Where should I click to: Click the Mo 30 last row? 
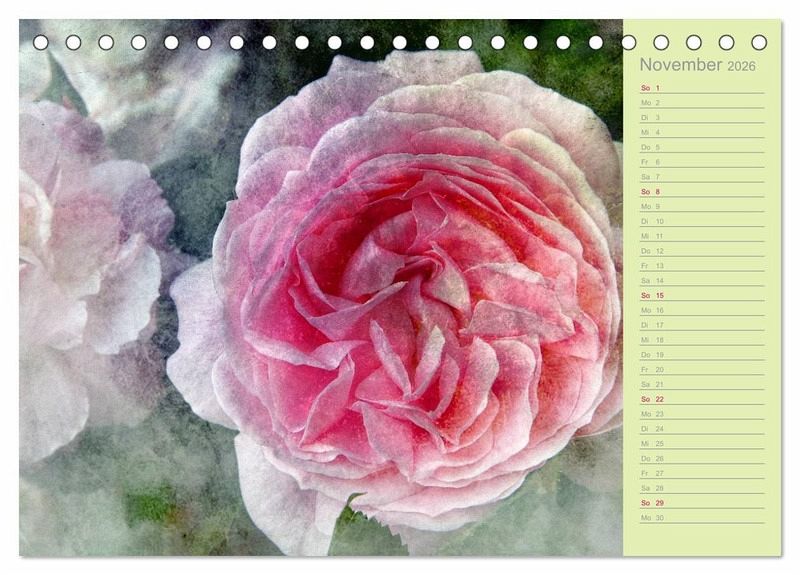[701, 518]
